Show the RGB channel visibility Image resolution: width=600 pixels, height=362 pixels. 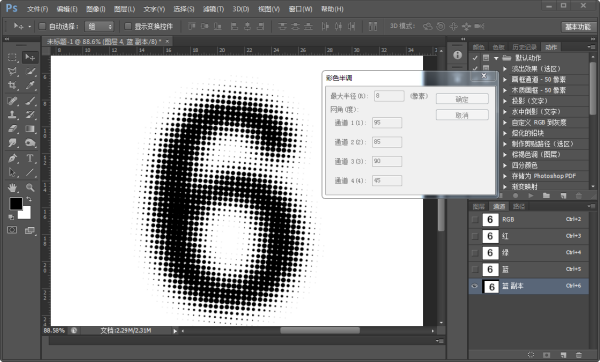click(475, 220)
